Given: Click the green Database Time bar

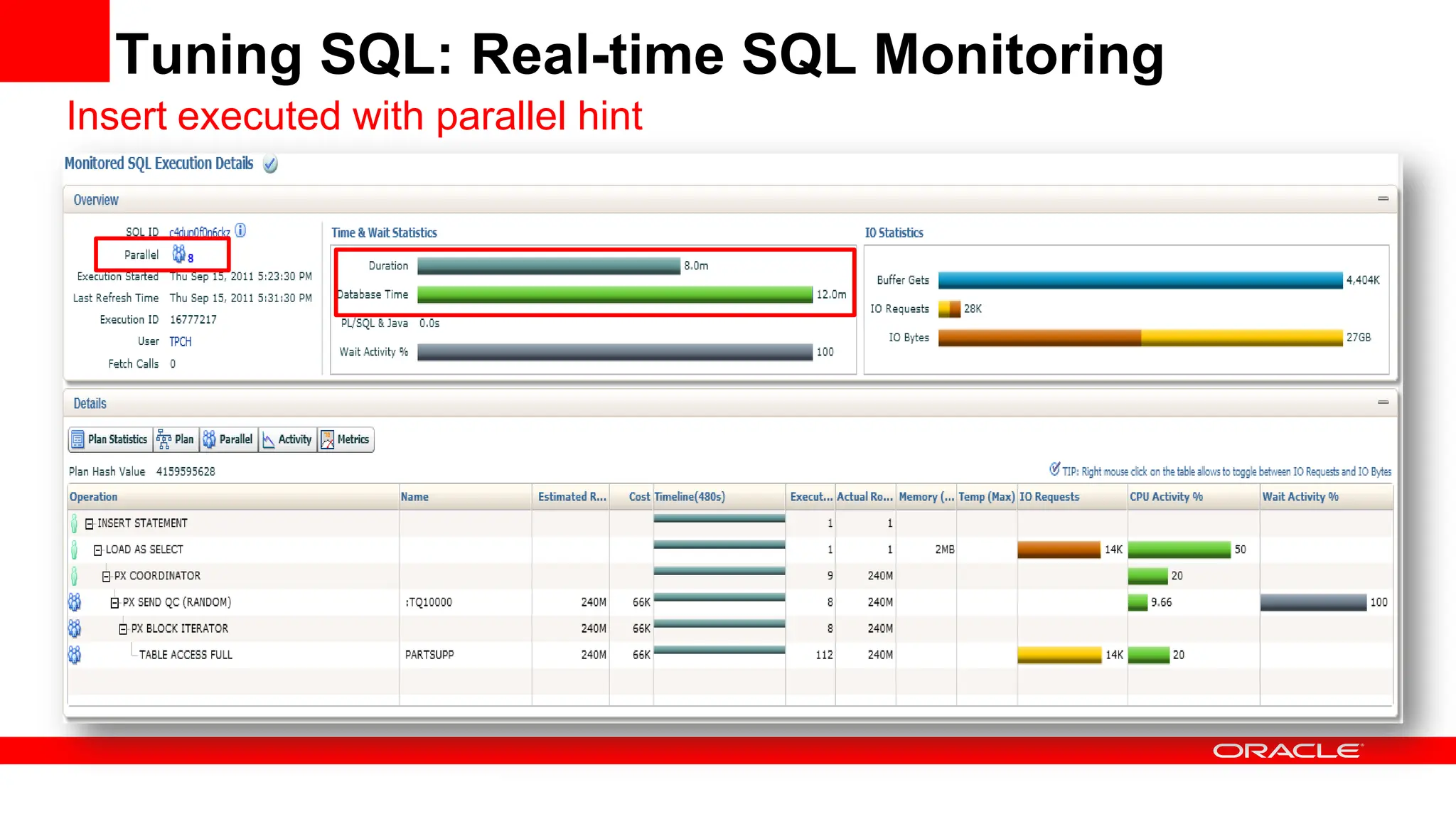Looking at the screenshot, I should (614, 294).
